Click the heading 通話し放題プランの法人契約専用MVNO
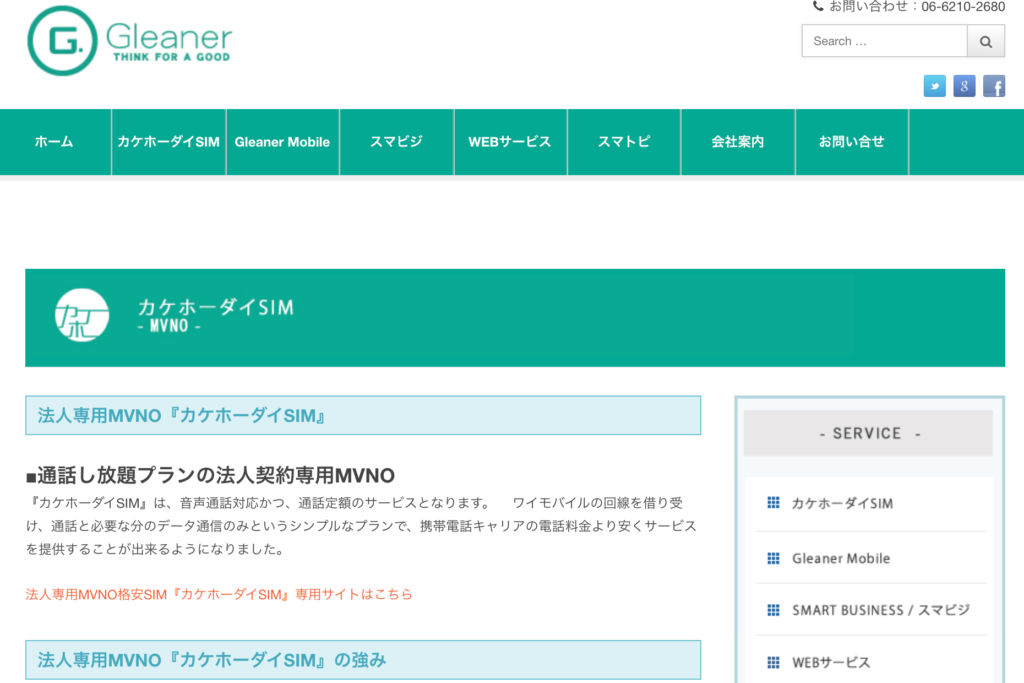This screenshot has height=683, width=1024. (x=210, y=475)
